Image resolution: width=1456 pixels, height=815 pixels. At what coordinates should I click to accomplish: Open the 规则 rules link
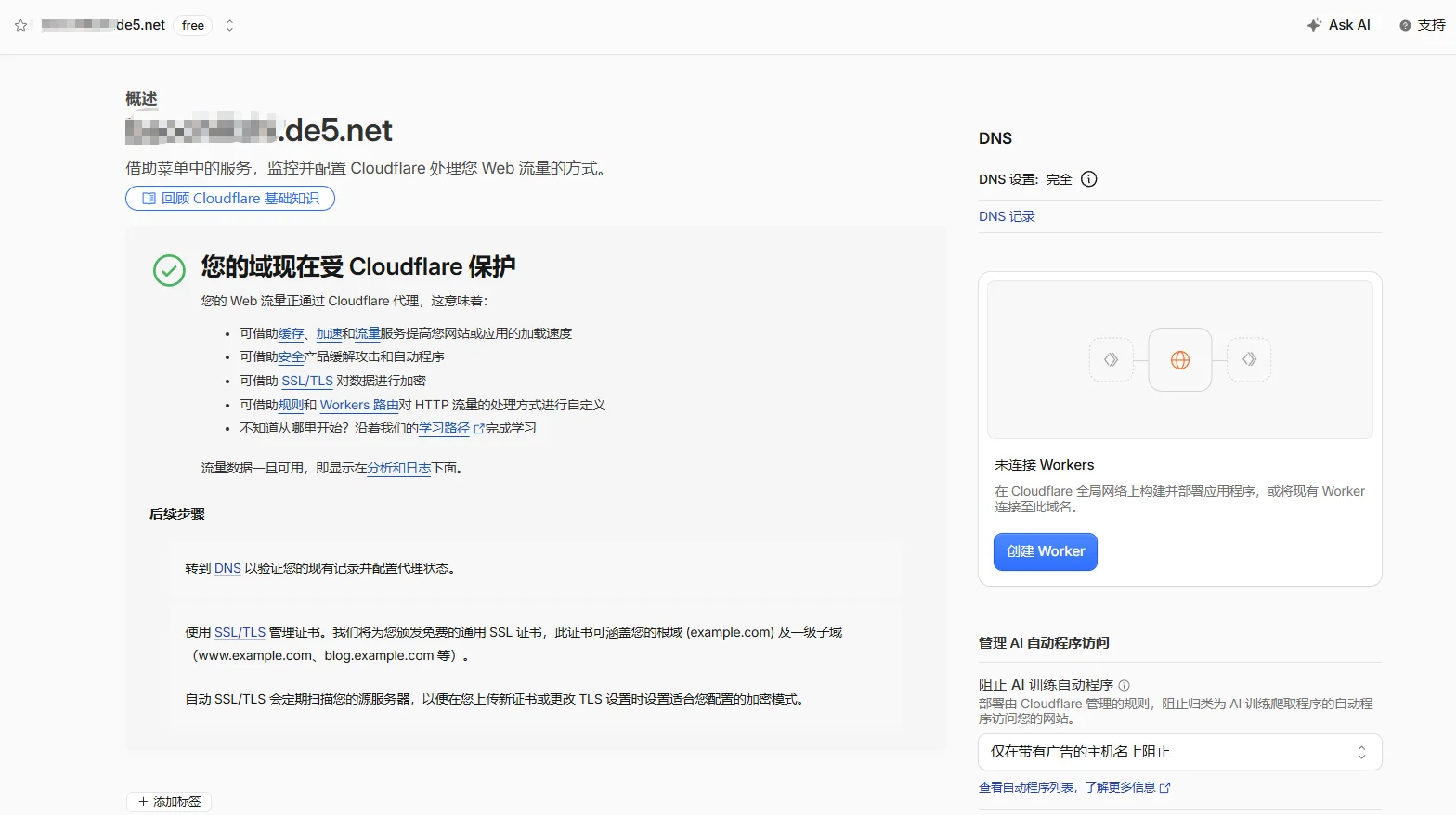(x=291, y=405)
